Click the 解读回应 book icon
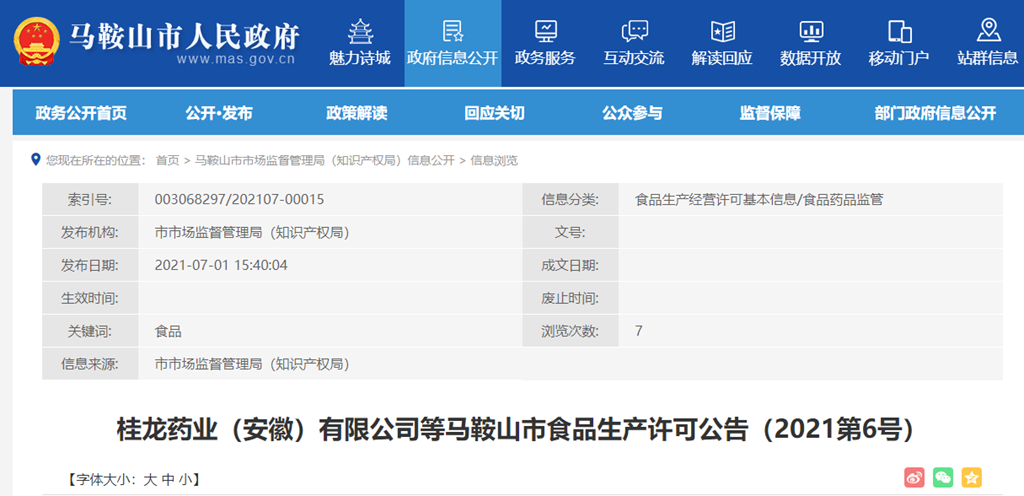This screenshot has width=1024, height=496. pyautogui.click(x=722, y=31)
